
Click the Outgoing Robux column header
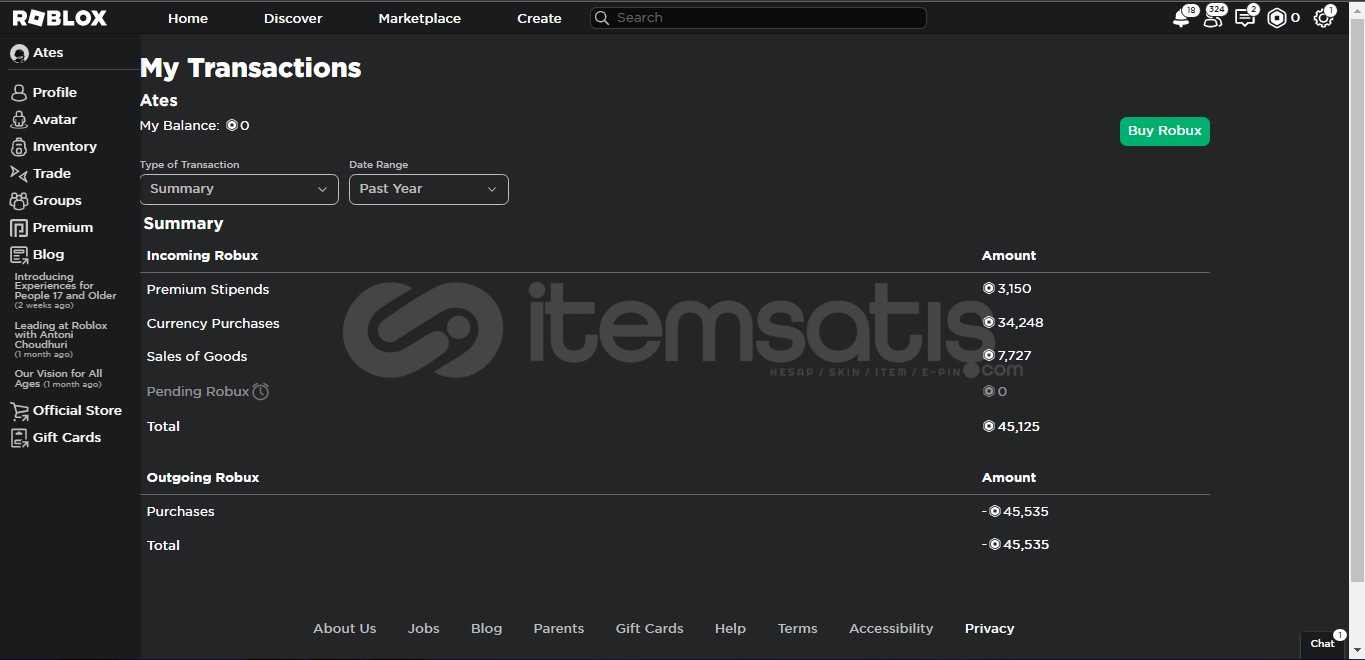(203, 478)
